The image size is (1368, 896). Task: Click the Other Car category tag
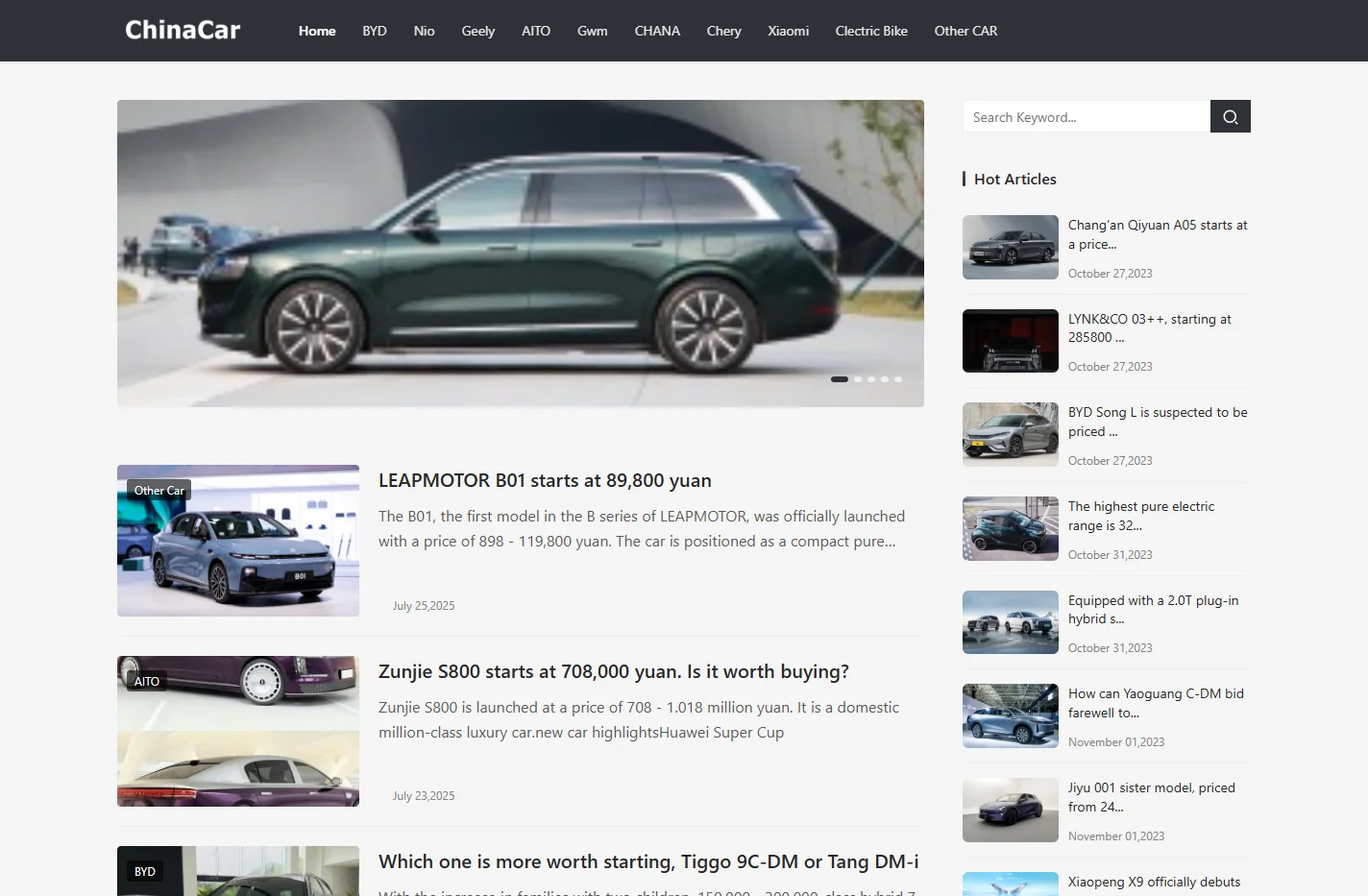tap(159, 491)
